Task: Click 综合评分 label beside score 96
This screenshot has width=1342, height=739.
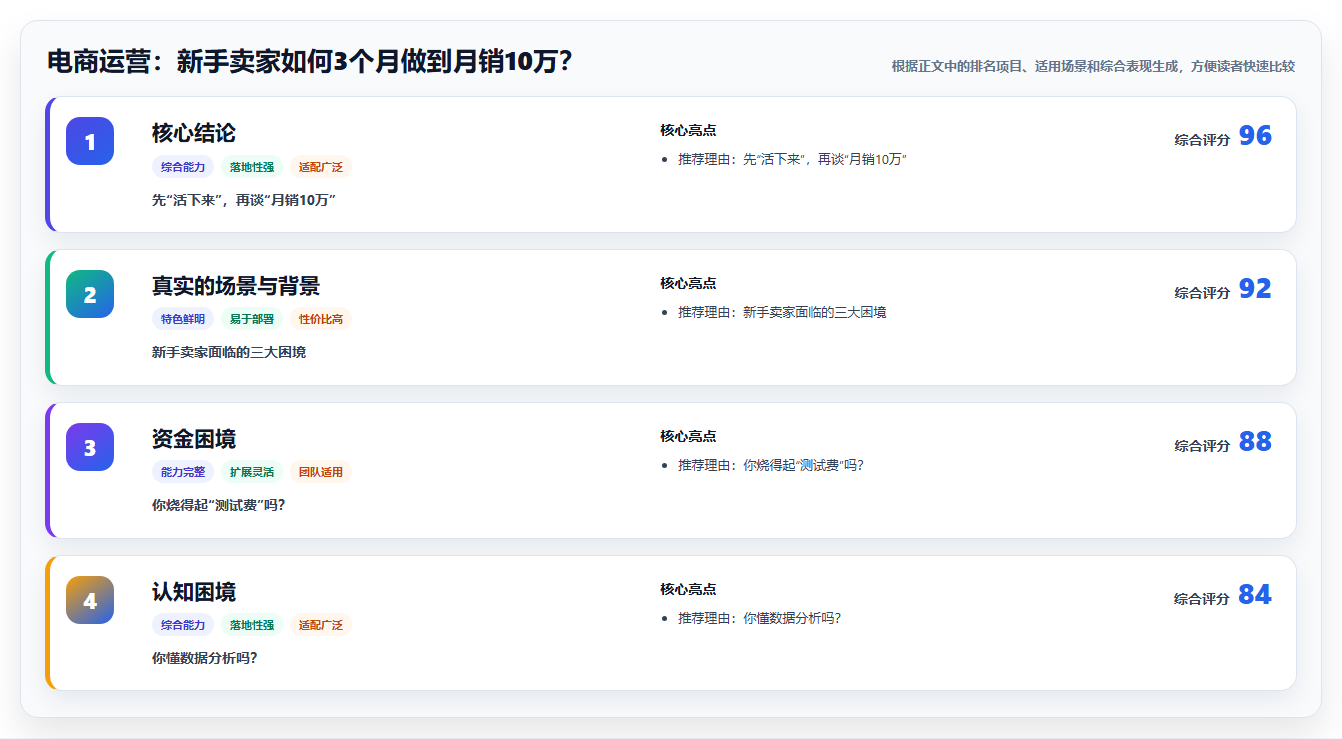Action: 1202,140
